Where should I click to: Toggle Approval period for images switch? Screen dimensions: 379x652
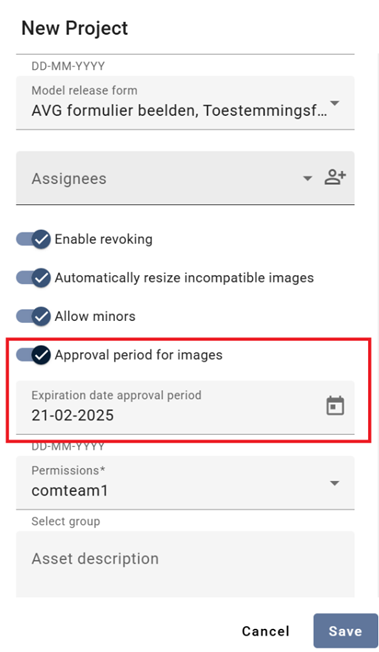tap(33, 355)
